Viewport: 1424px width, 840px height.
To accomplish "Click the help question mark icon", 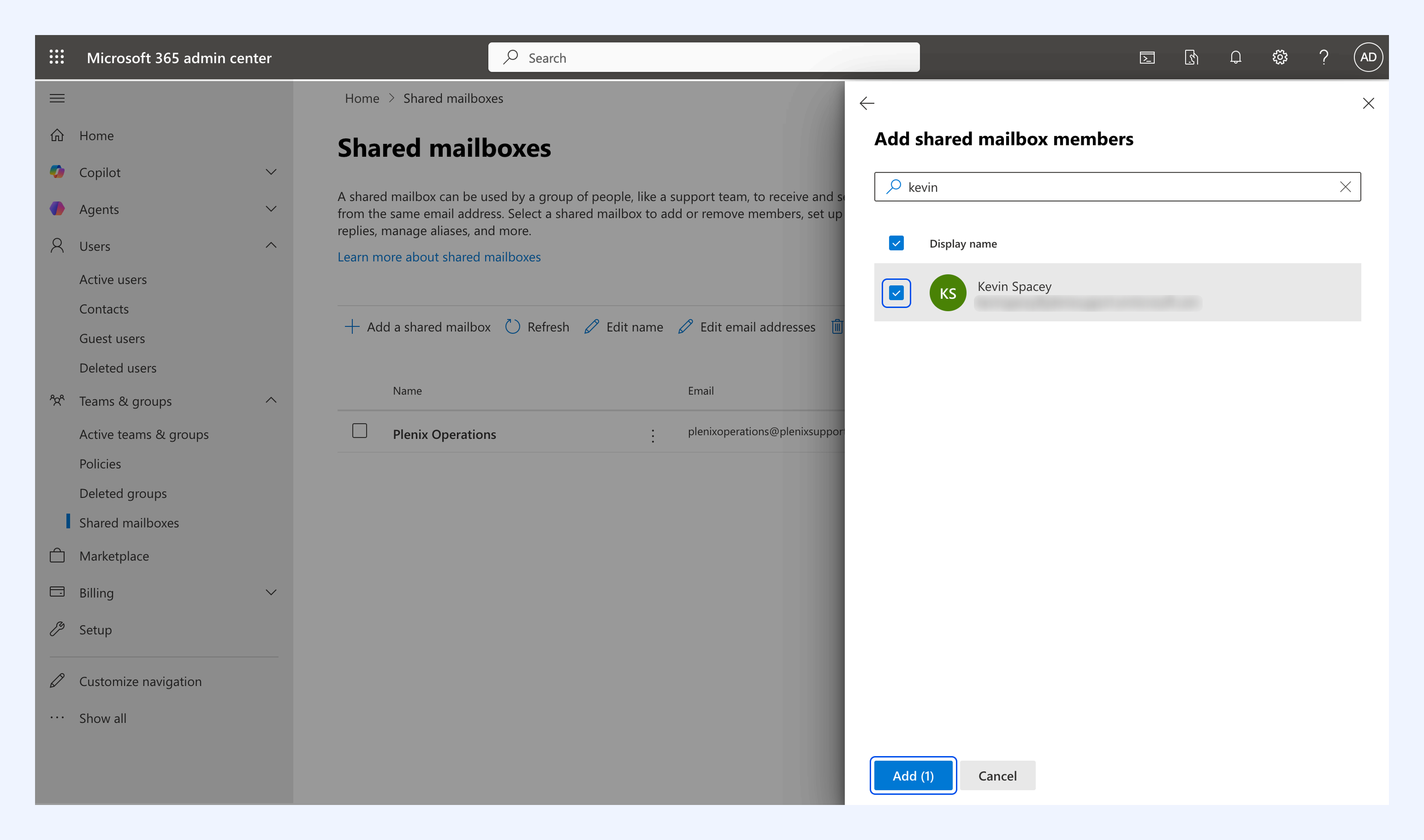I will pos(1324,57).
